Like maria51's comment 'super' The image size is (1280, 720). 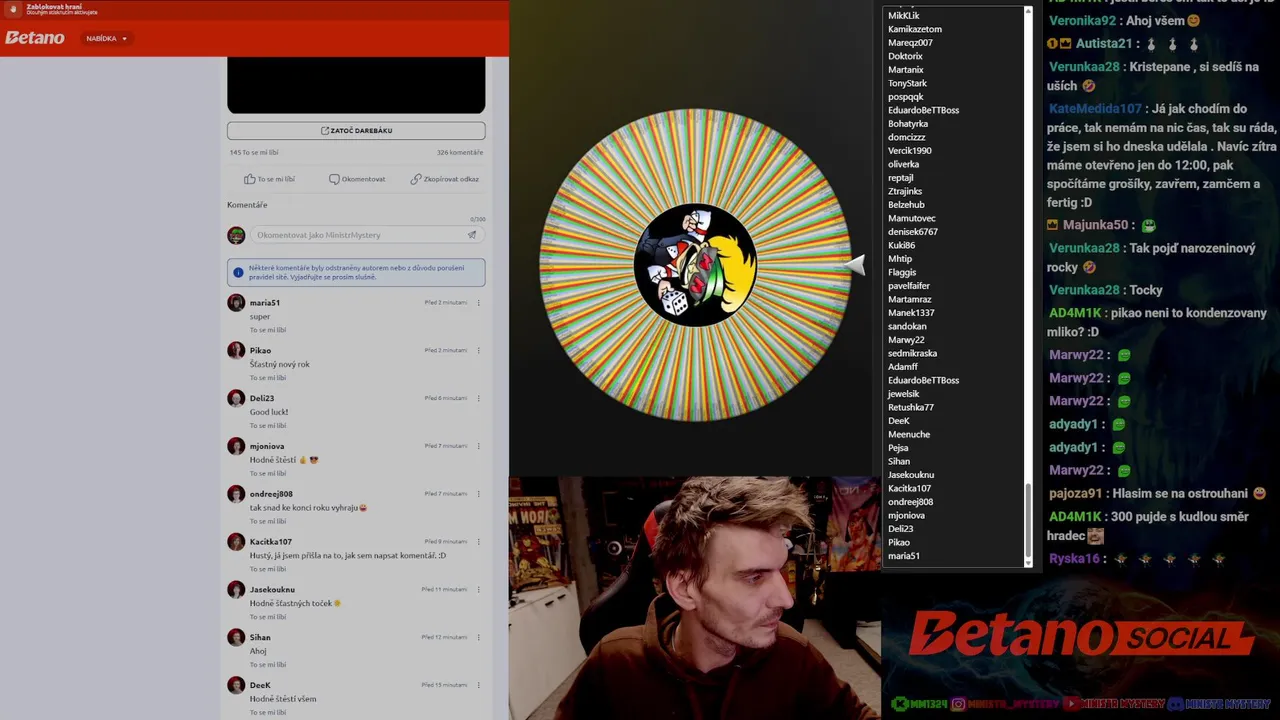click(268, 330)
